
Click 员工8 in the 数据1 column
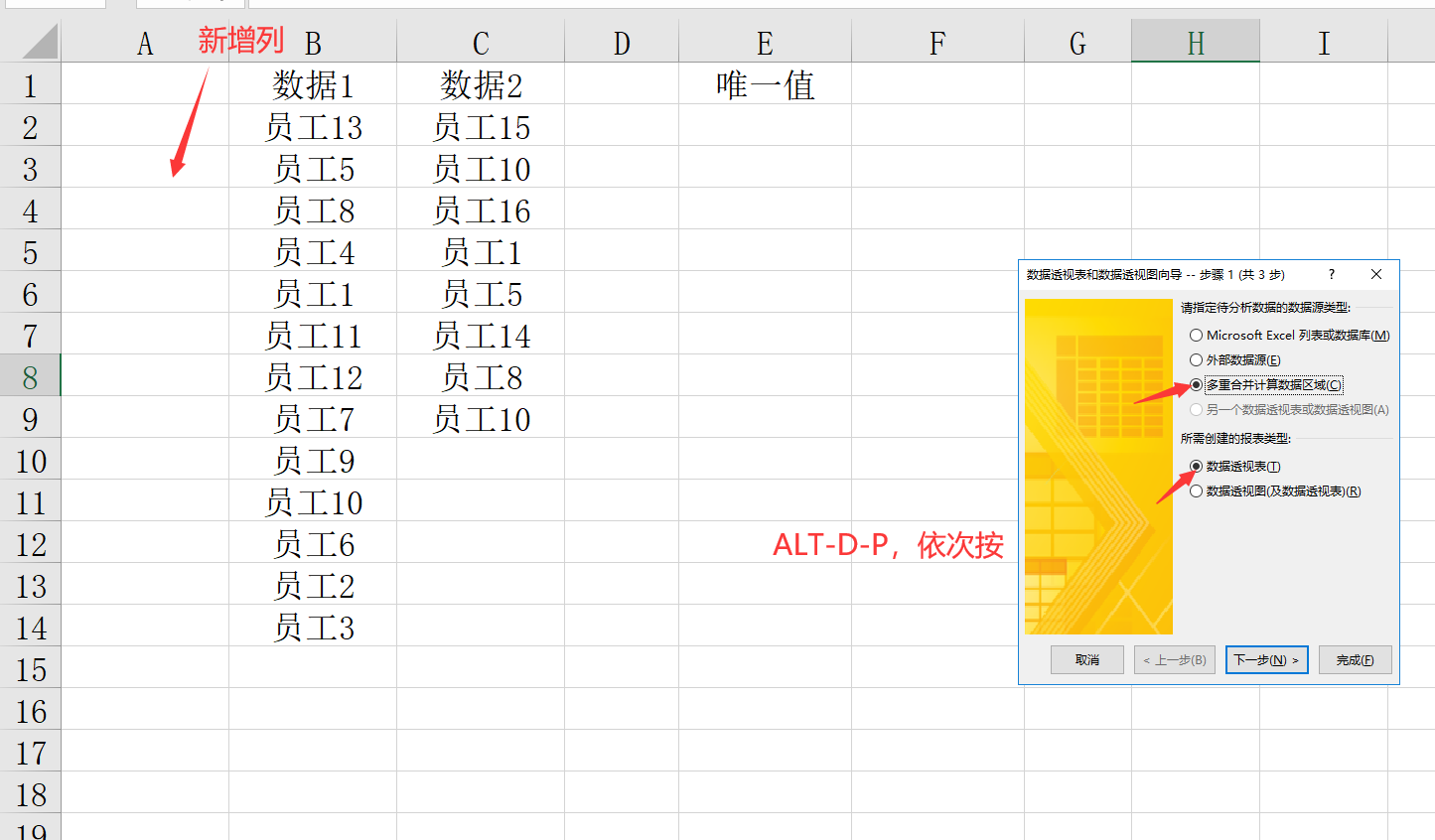[313, 210]
